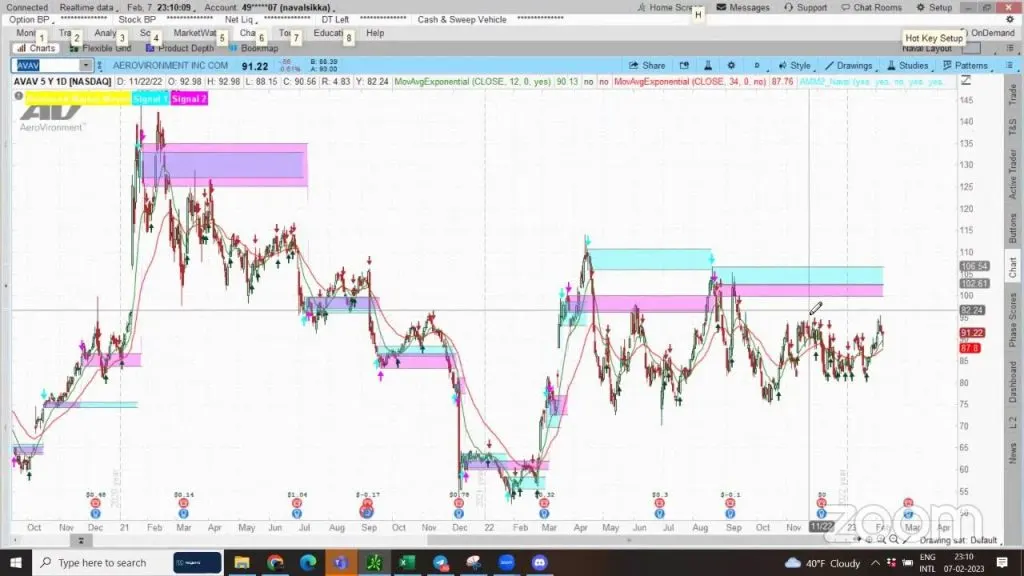Click into the AVAV symbol input field
The width and height of the screenshot is (1024, 576).
coord(46,65)
